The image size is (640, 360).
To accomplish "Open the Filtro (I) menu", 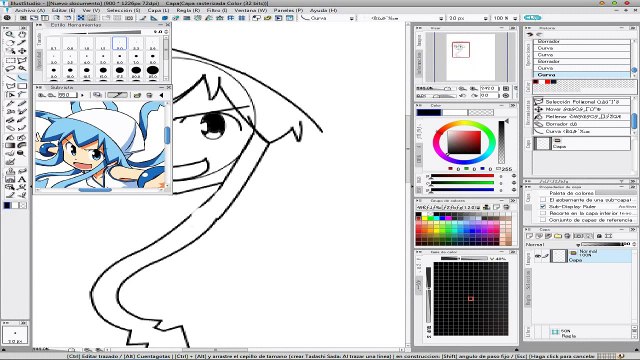I will click(217, 10).
